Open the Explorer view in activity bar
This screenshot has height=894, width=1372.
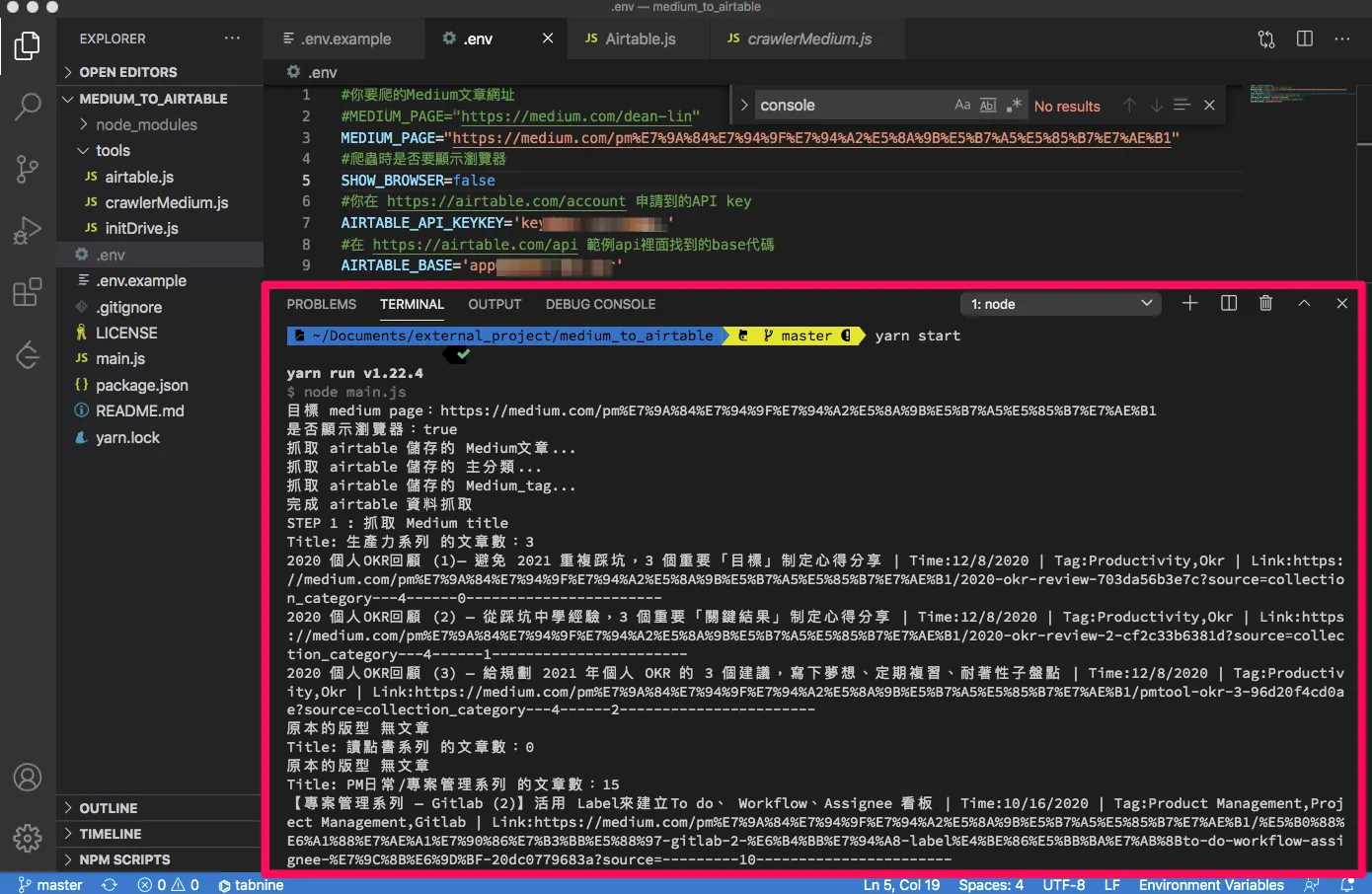tap(28, 45)
